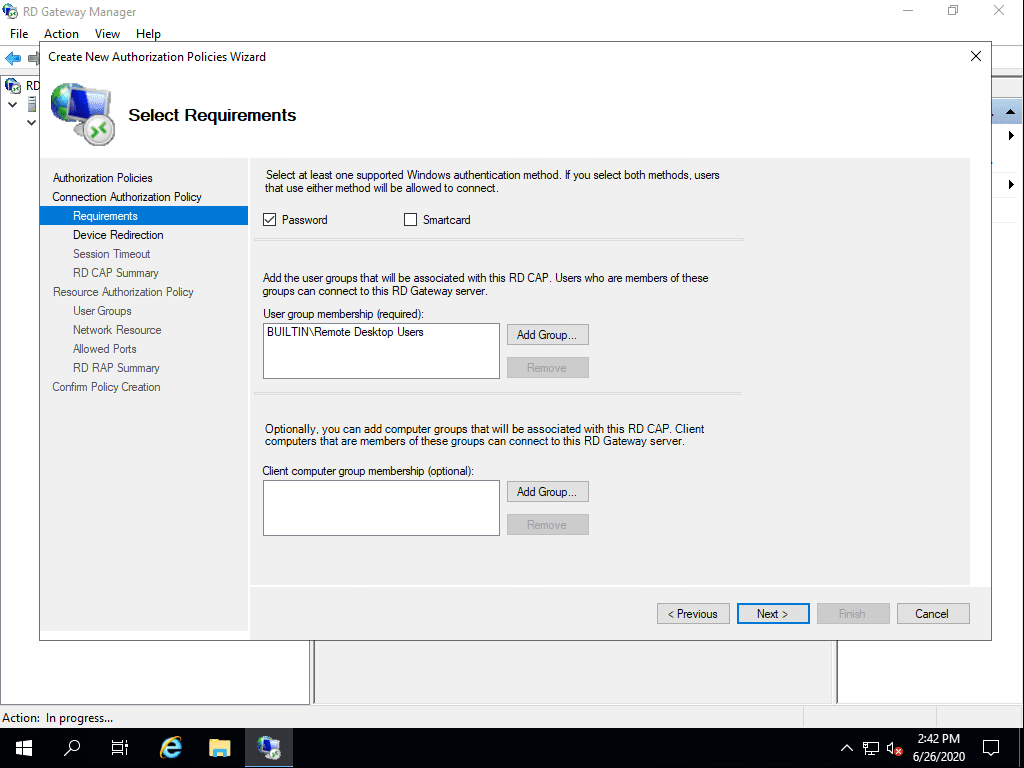Click the server node icon in tree

coord(32,104)
